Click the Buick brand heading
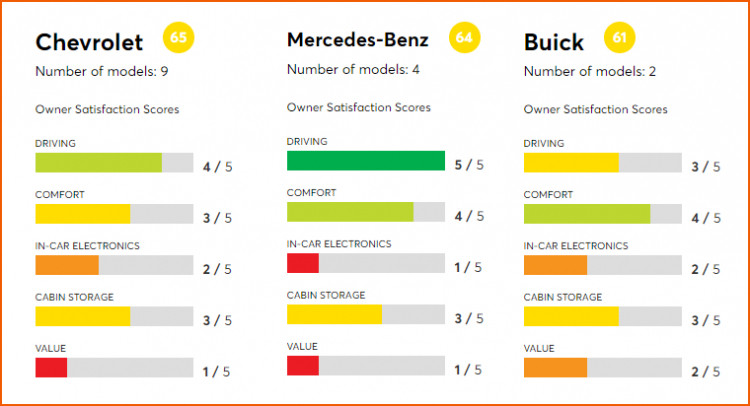The width and height of the screenshot is (750, 406). click(554, 42)
